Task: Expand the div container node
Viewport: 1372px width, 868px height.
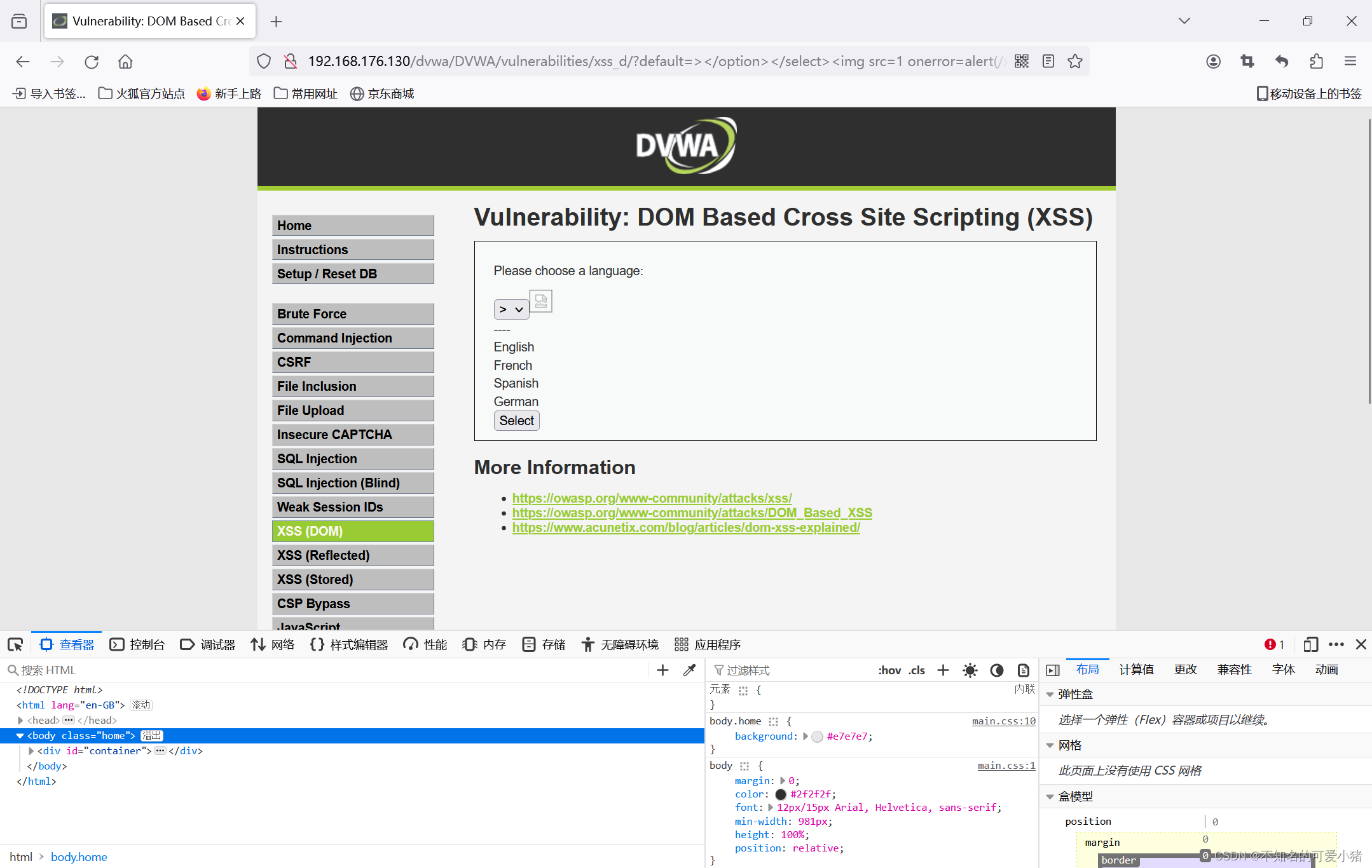Action: tap(31, 750)
